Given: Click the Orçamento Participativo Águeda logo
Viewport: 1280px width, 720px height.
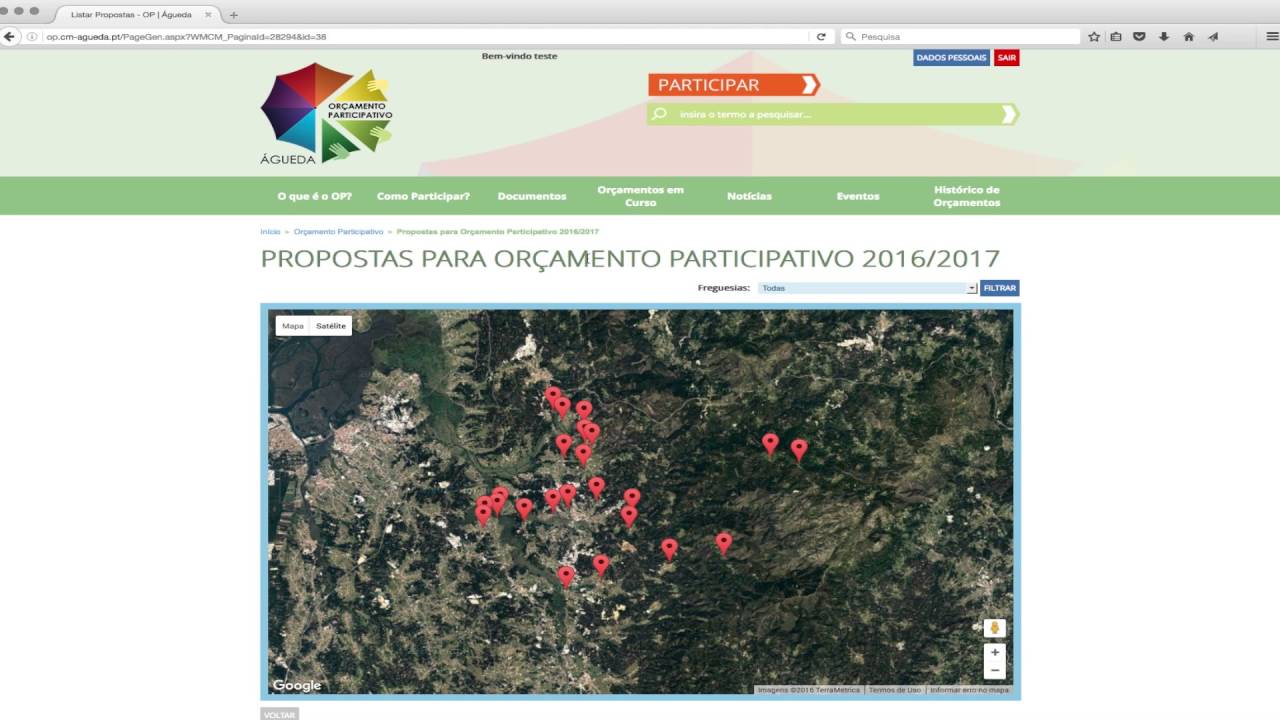Looking at the screenshot, I should click(x=326, y=114).
